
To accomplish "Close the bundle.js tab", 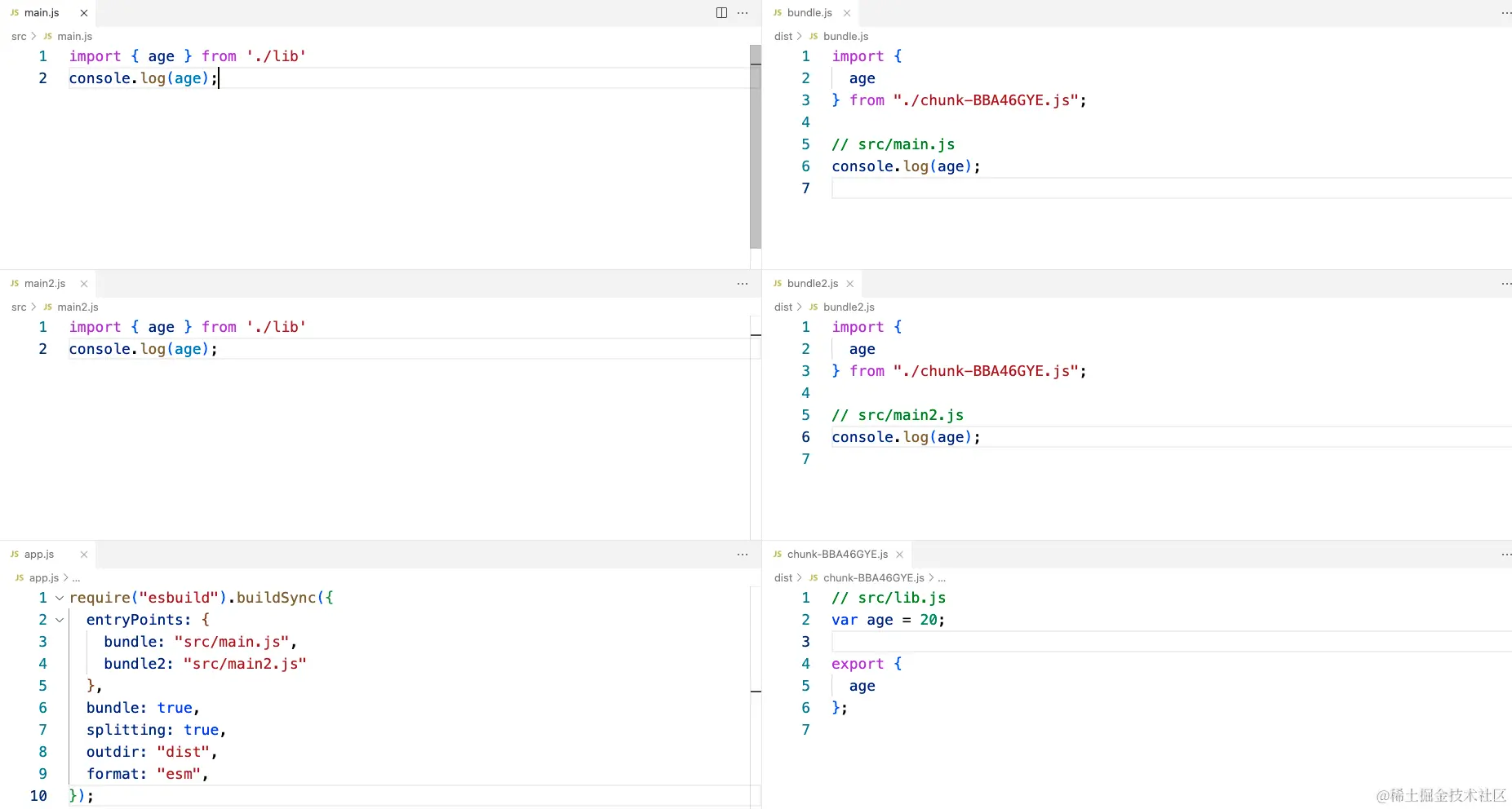I will (847, 13).
